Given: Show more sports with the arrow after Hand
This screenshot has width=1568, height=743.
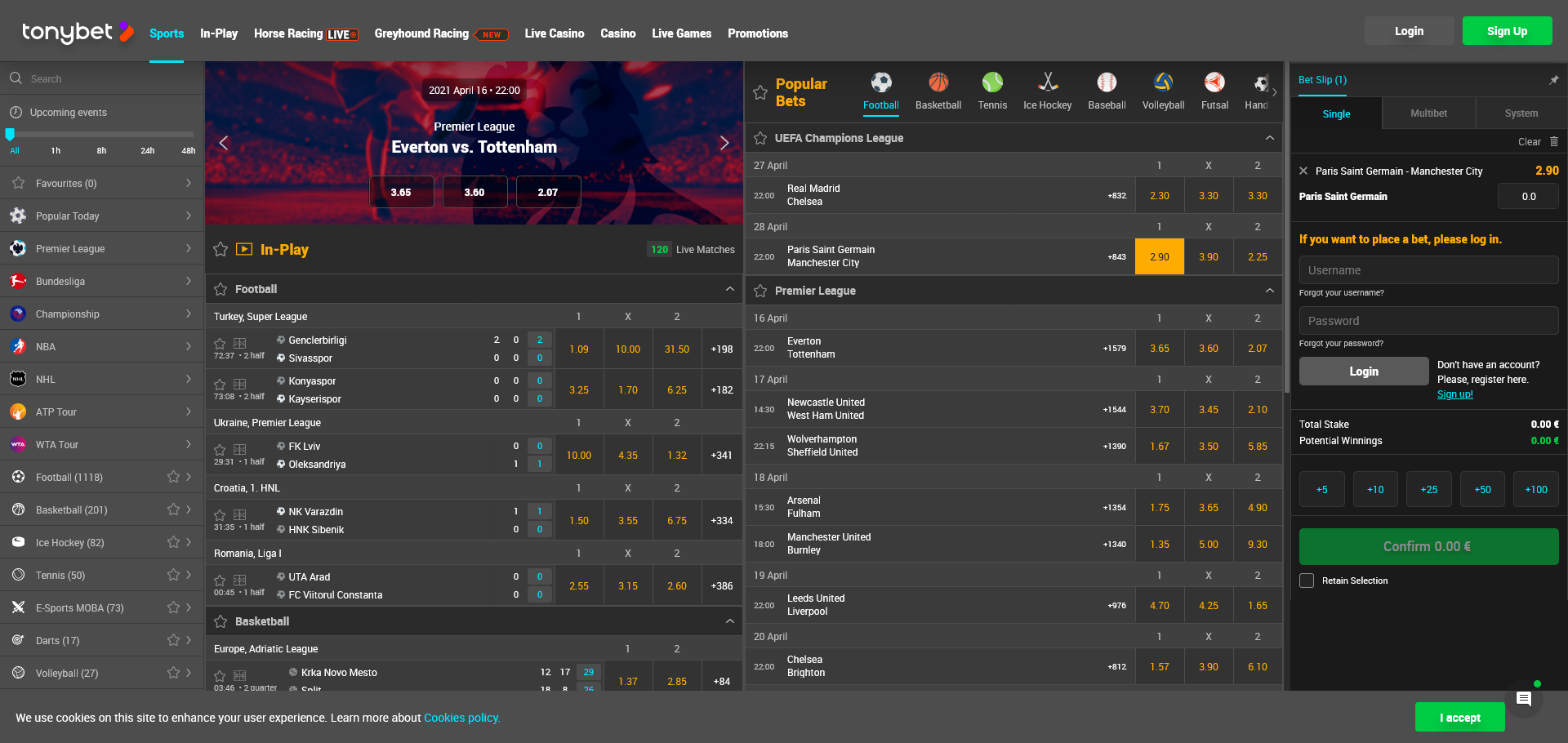Looking at the screenshot, I should click(x=1275, y=92).
